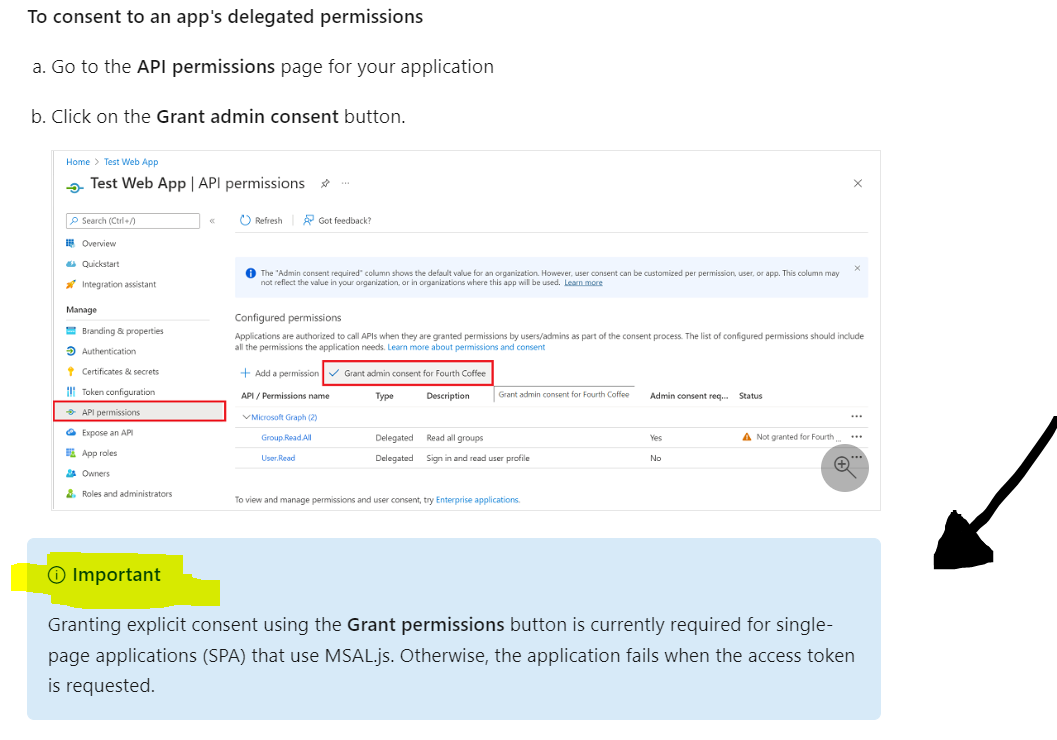Click the Token configuration bars icon
The width and height of the screenshot is (1057, 740).
pyautogui.click(x=71, y=392)
